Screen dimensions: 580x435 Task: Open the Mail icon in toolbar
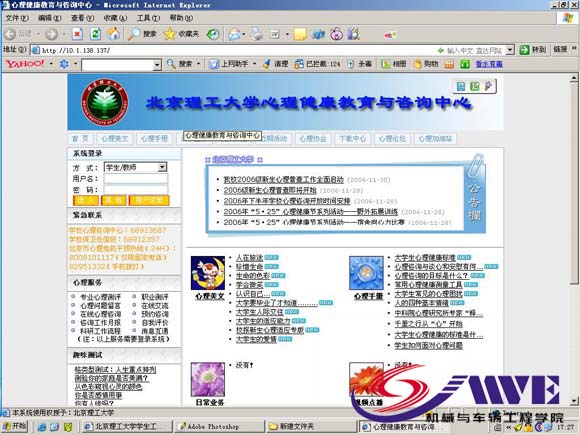[x=234, y=34]
